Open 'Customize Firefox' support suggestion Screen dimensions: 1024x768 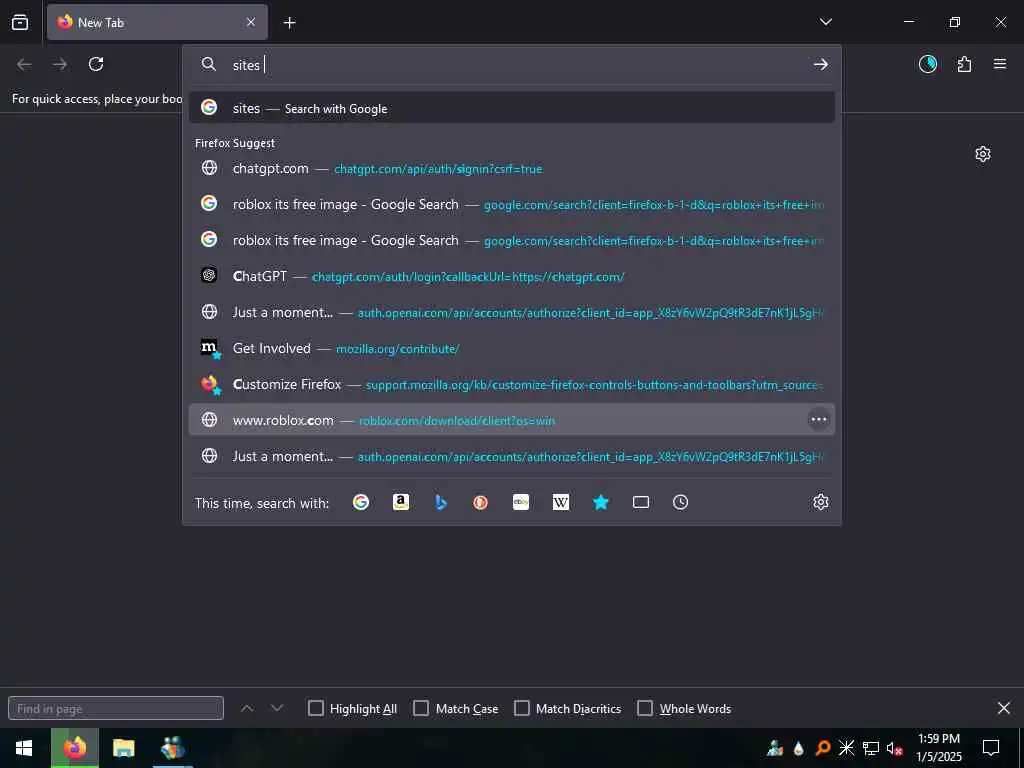[x=511, y=384]
